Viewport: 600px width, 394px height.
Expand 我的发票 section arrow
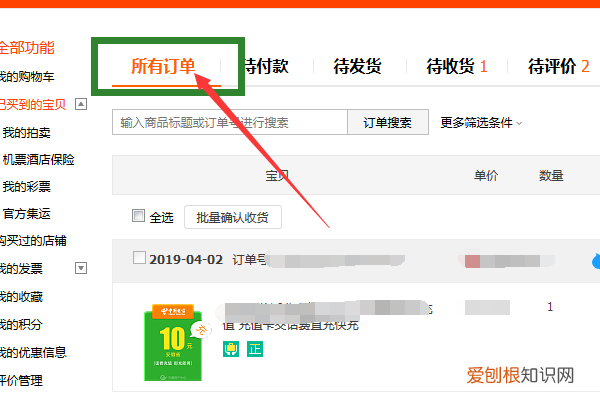81,268
